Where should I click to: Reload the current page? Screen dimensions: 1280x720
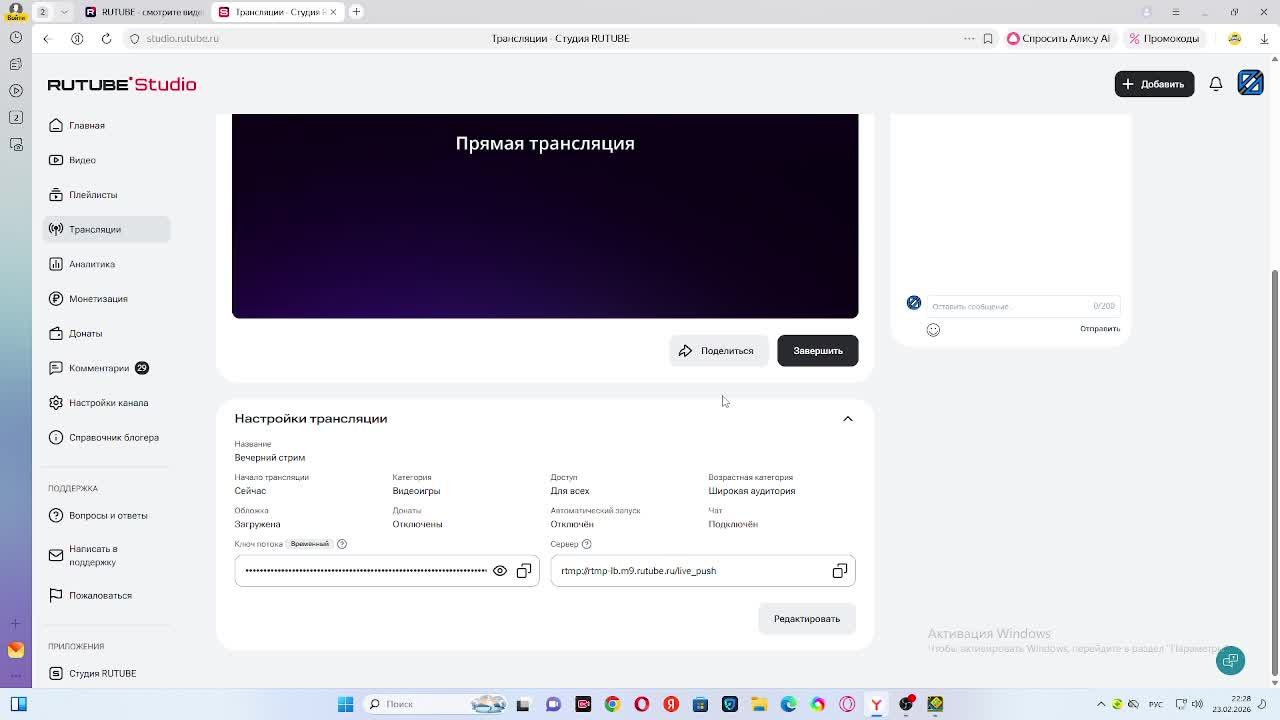(x=106, y=39)
